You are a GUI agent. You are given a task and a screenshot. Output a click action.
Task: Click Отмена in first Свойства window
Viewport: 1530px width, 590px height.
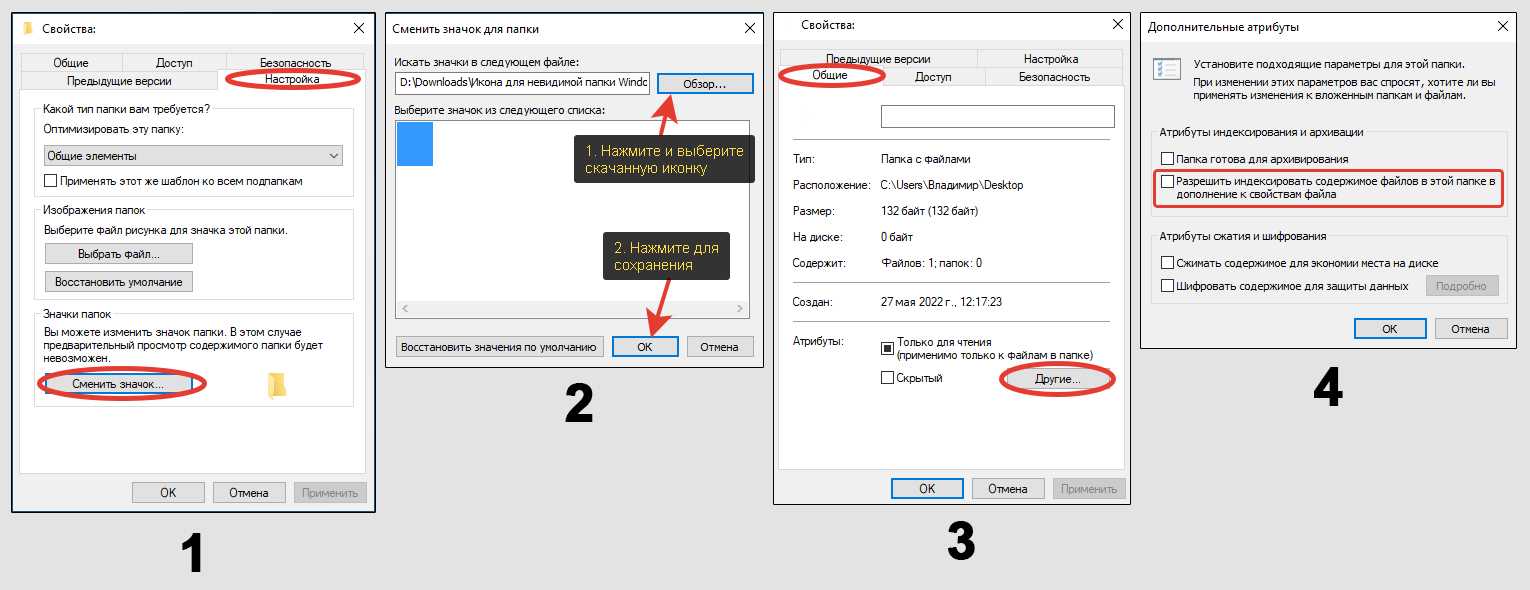[x=249, y=492]
